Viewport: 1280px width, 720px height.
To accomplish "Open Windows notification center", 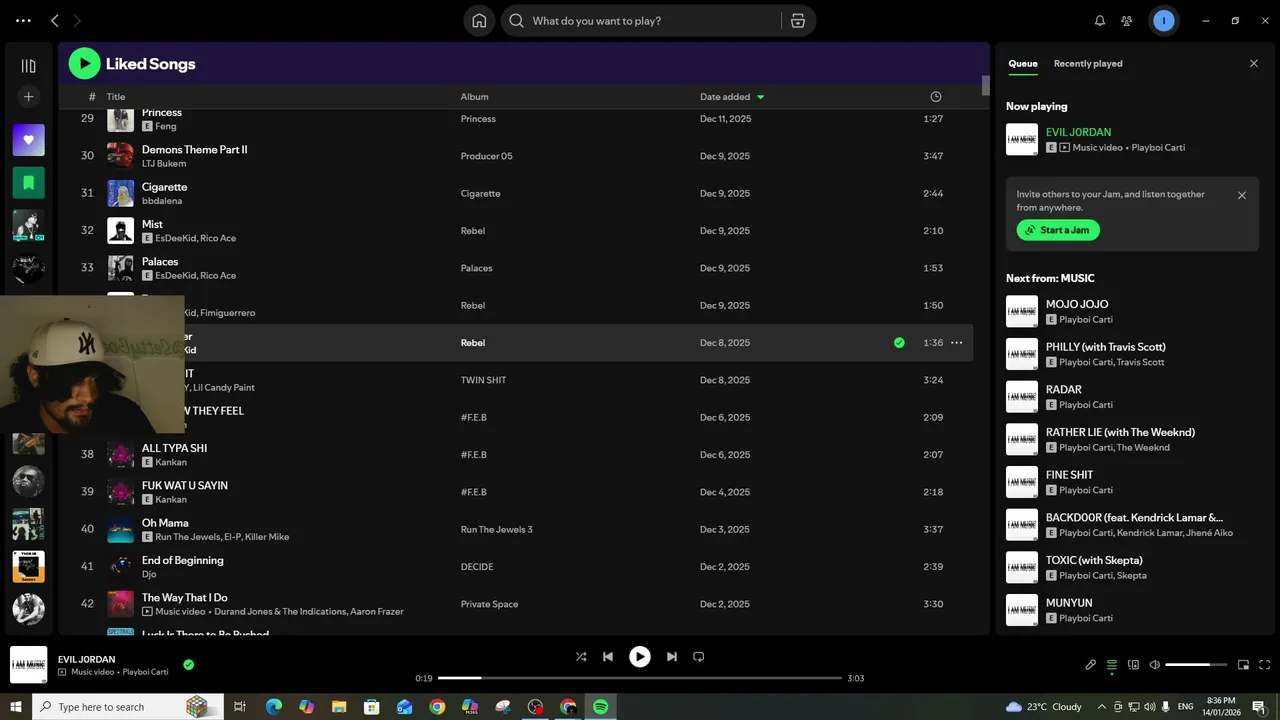I will coord(1259,707).
